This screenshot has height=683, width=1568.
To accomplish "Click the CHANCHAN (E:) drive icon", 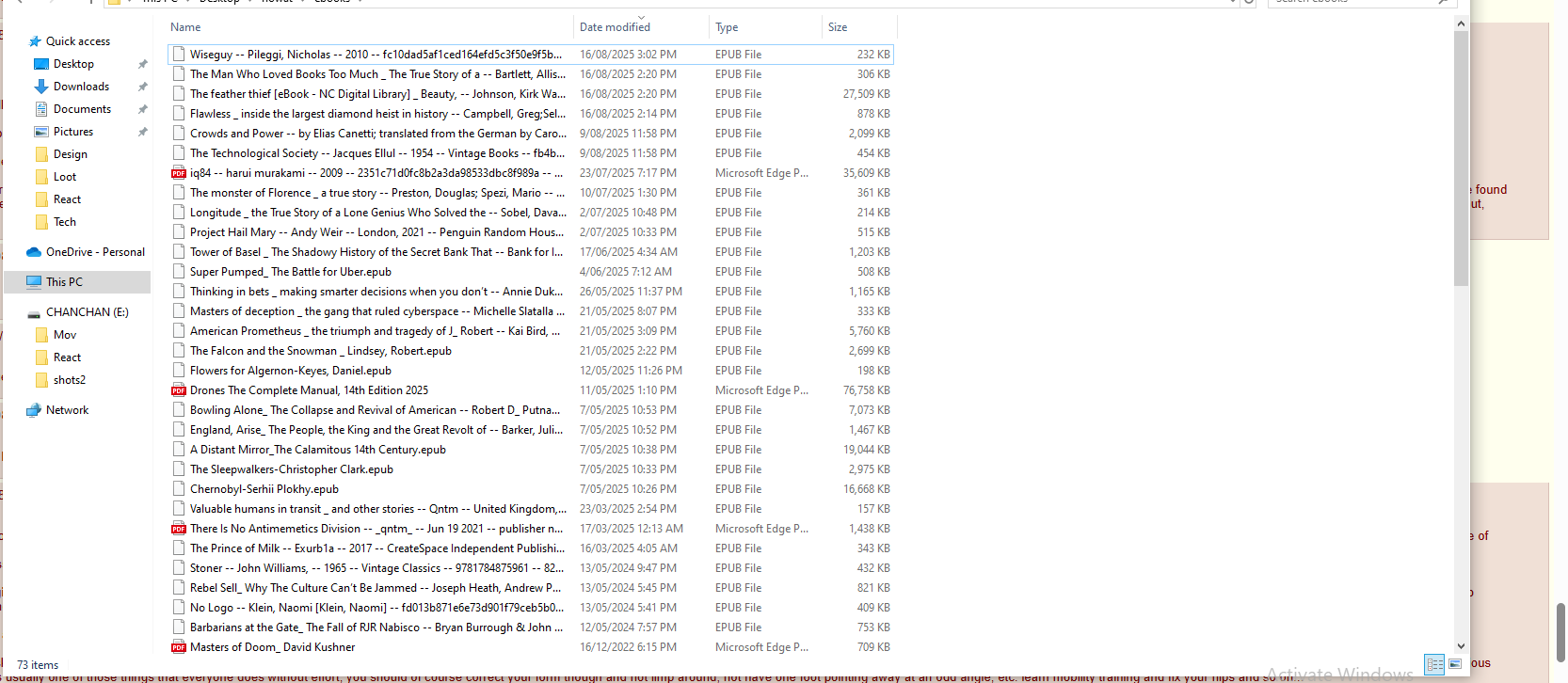I will click(x=34, y=313).
